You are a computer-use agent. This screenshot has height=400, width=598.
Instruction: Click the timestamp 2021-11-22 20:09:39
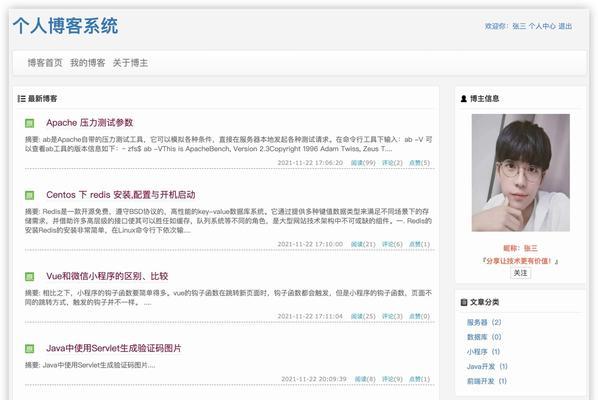coord(314,379)
